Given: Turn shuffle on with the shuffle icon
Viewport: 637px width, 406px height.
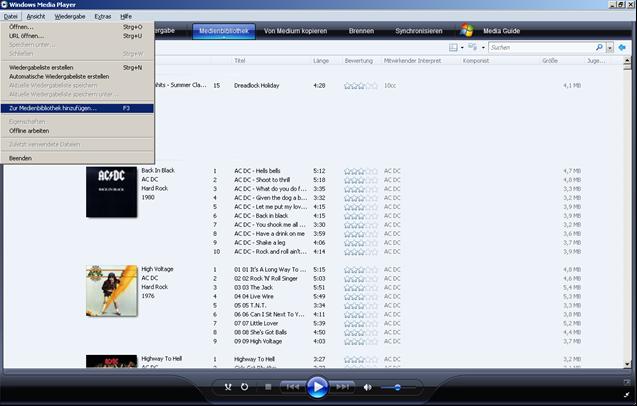Looking at the screenshot, I should (228, 387).
